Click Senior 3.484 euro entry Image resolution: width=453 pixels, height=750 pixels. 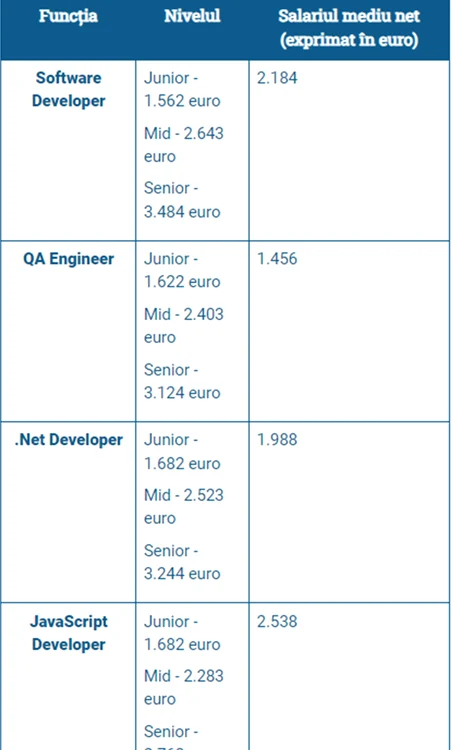(x=182, y=200)
